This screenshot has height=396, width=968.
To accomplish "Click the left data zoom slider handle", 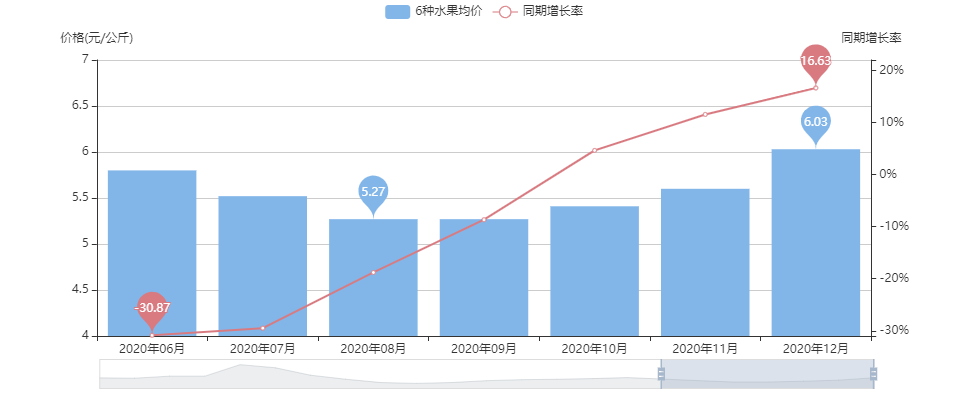I will point(661,374).
